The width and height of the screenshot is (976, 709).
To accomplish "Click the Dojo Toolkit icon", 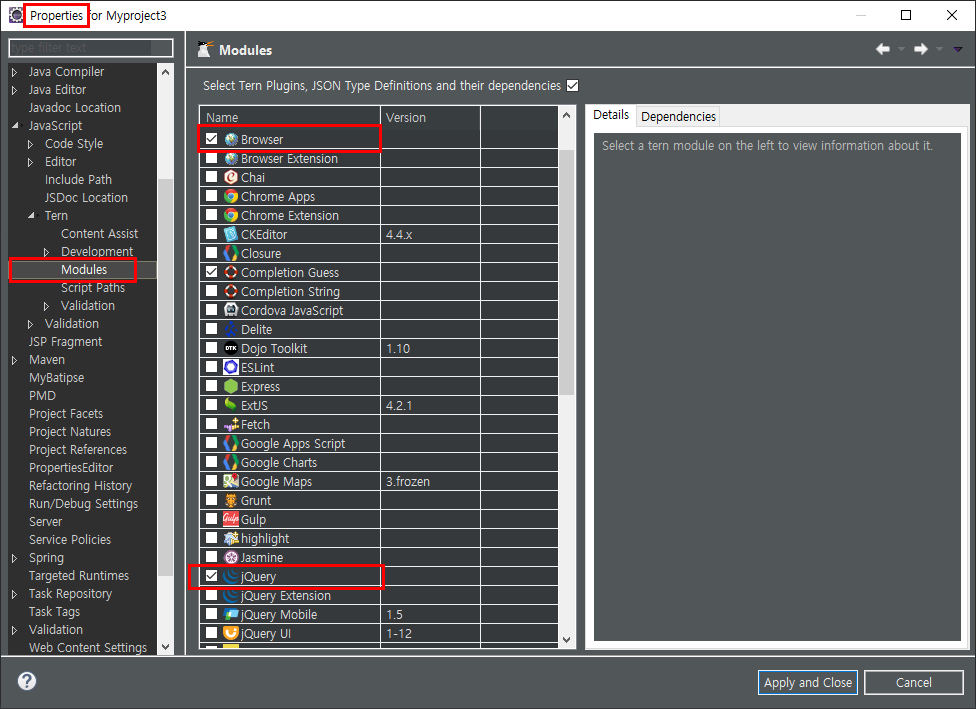I will [231, 348].
